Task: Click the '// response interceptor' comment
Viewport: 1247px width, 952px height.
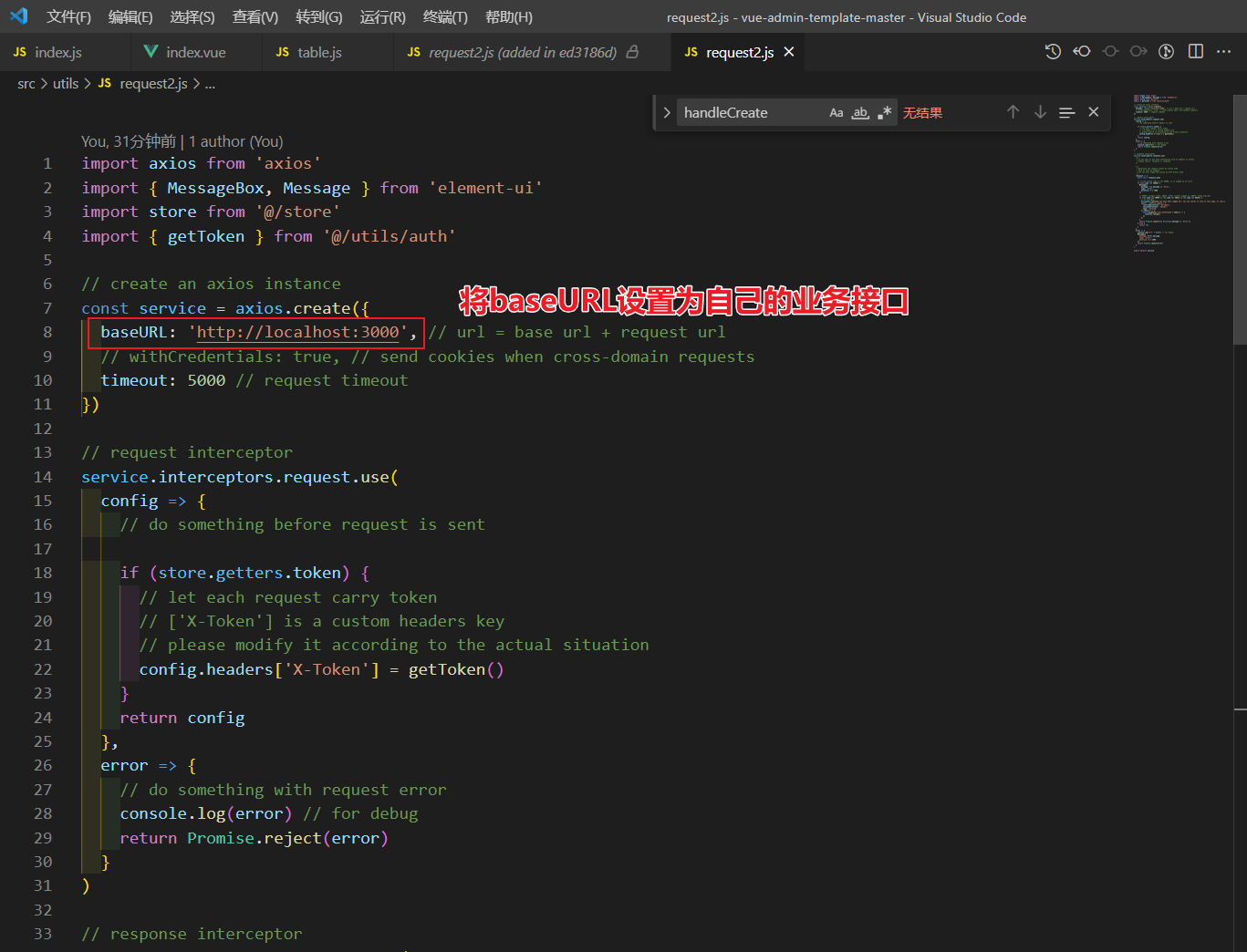Action: pyautogui.click(x=192, y=934)
